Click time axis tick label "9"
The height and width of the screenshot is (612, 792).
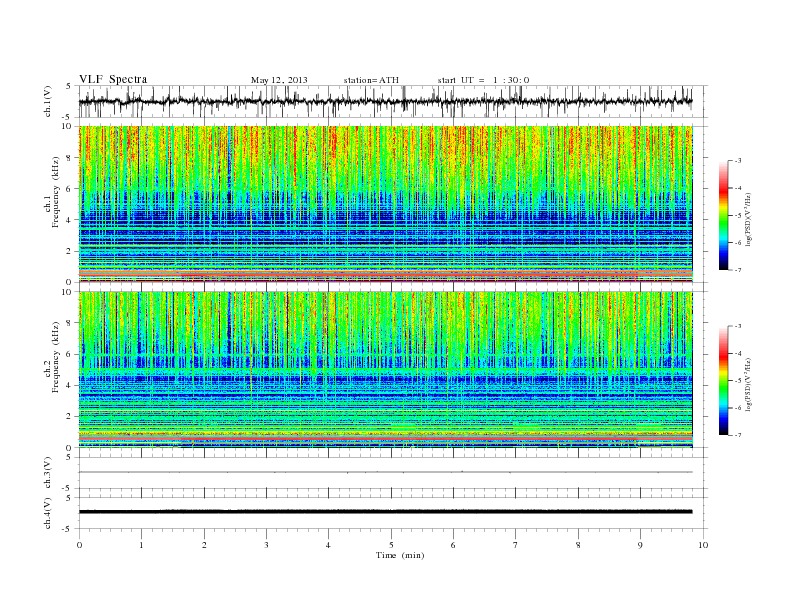[640, 545]
